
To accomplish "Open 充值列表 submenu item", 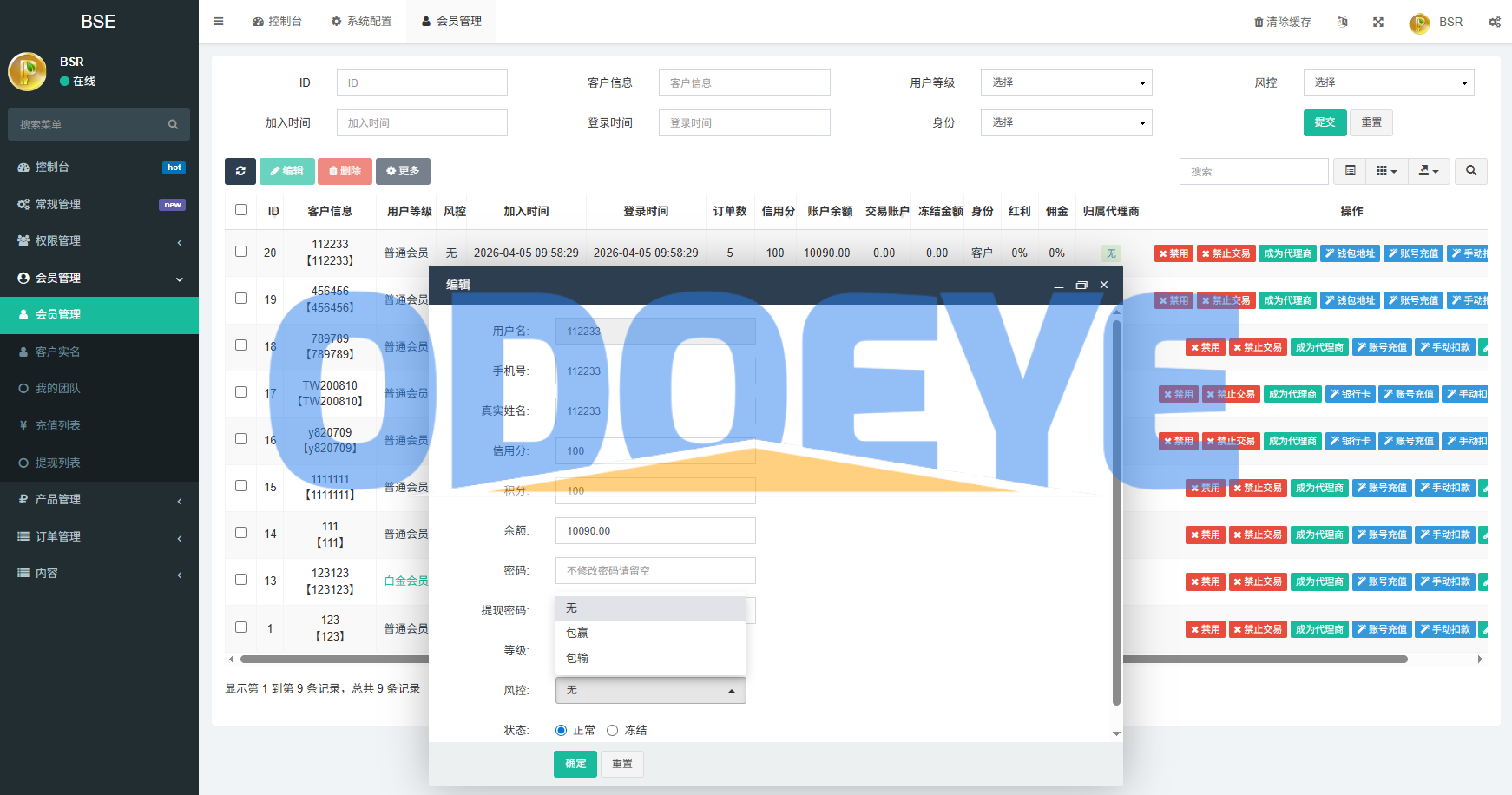I will [x=99, y=425].
